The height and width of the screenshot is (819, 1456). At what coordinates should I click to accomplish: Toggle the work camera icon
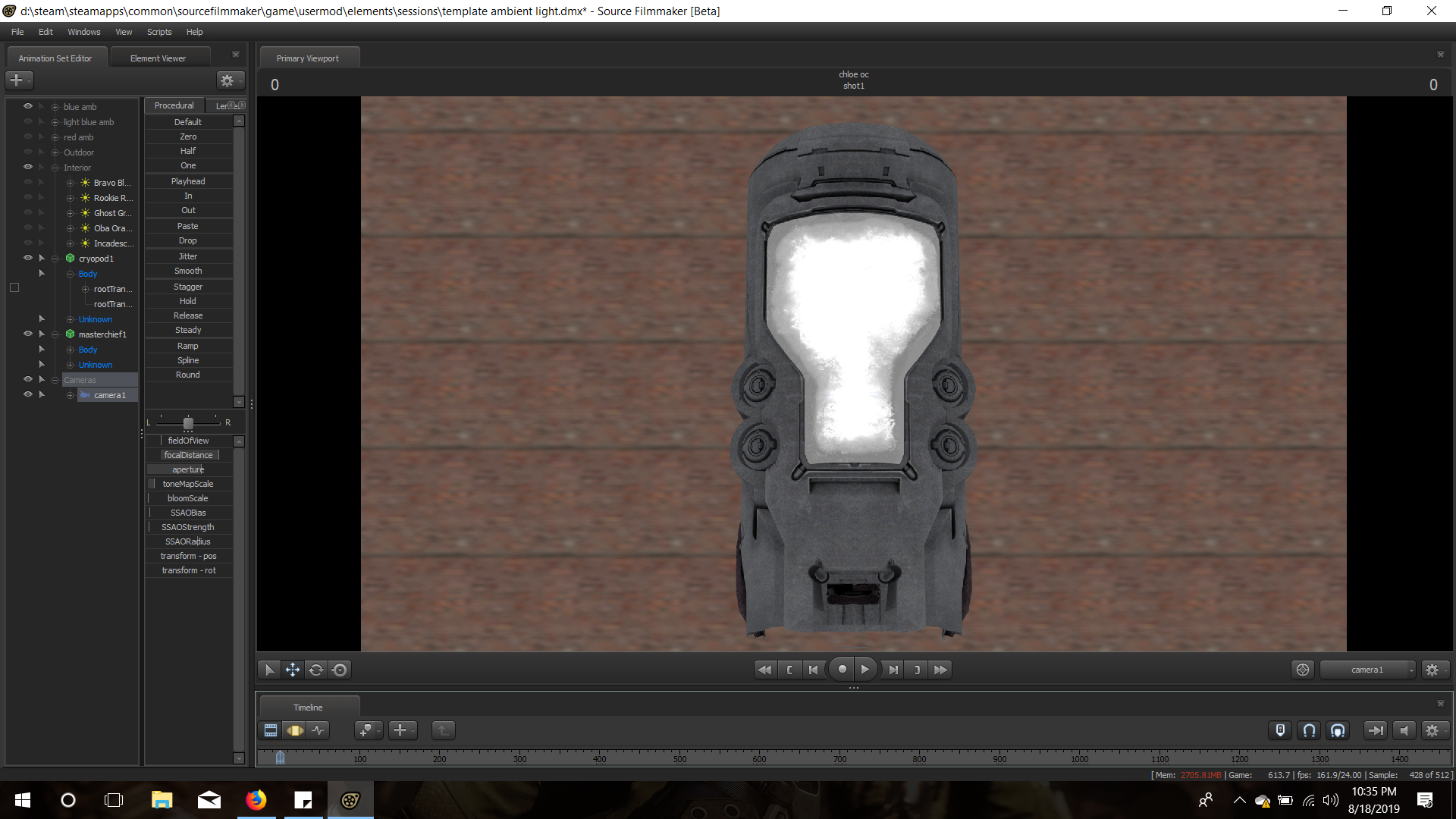point(1303,670)
